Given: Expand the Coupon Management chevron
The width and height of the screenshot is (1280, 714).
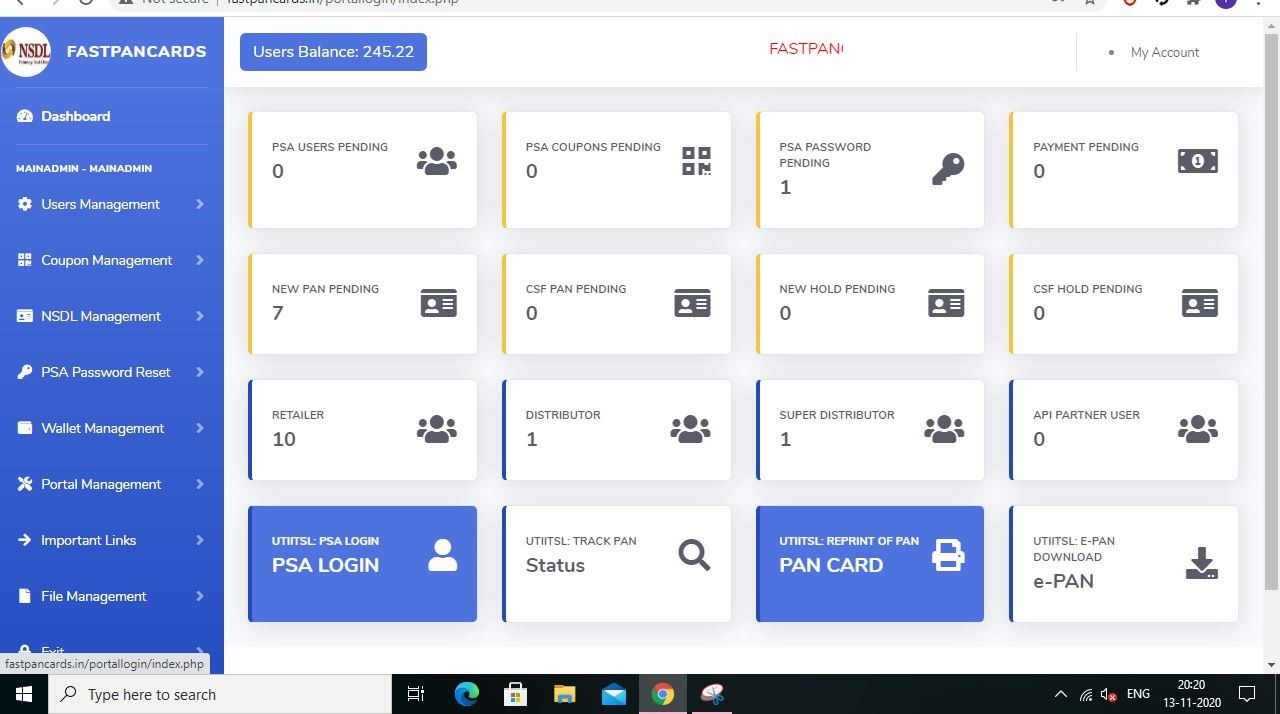Looking at the screenshot, I should click(x=200, y=260).
